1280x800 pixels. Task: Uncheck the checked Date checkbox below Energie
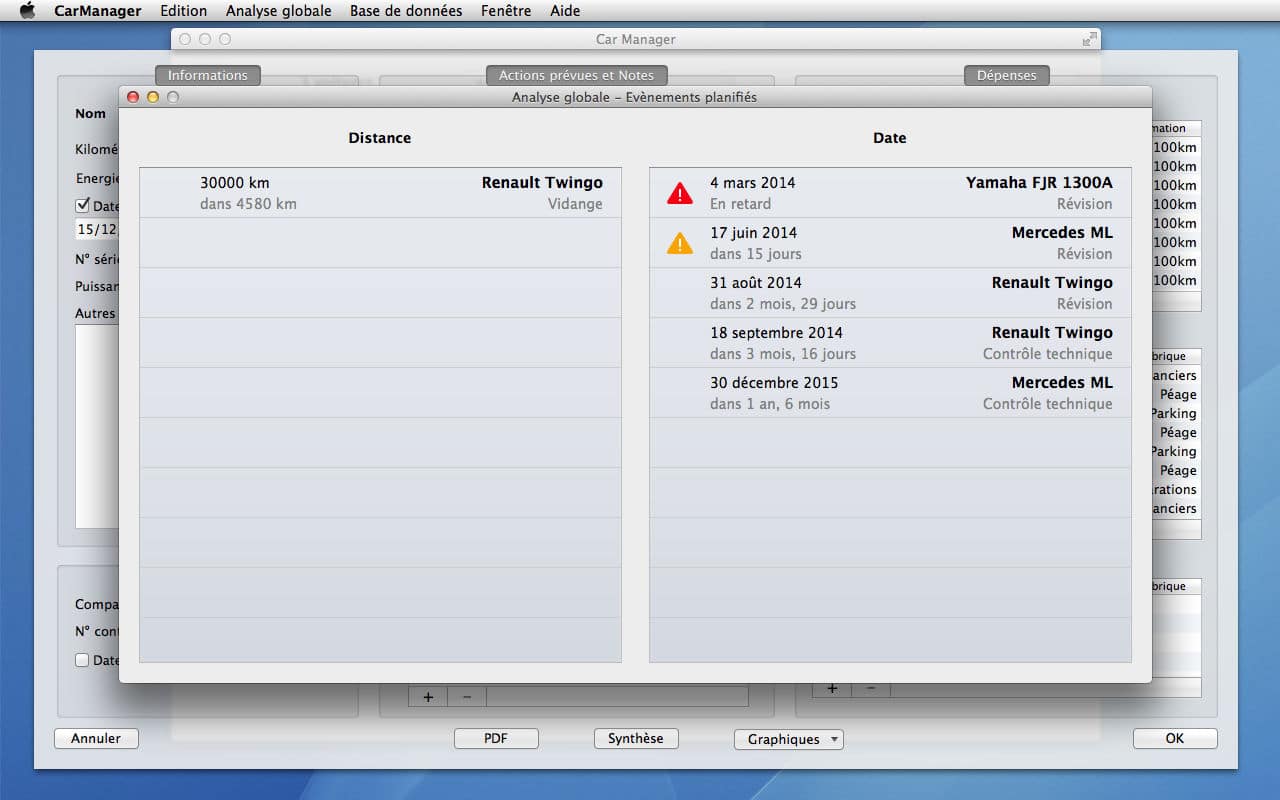pos(83,206)
